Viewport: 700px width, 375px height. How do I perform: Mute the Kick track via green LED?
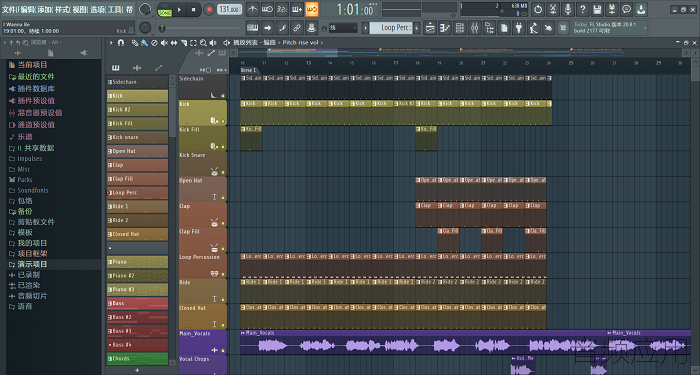coord(223,121)
